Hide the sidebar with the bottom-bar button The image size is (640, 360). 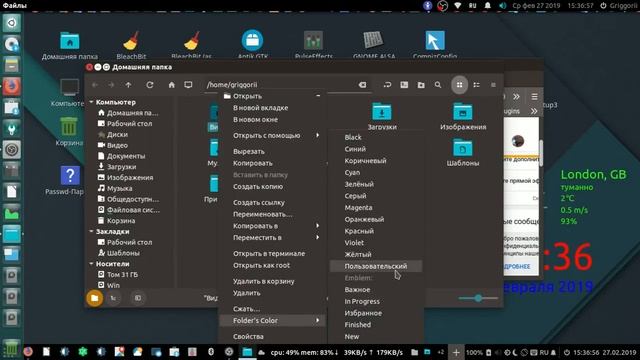pyautogui.click(x=138, y=298)
